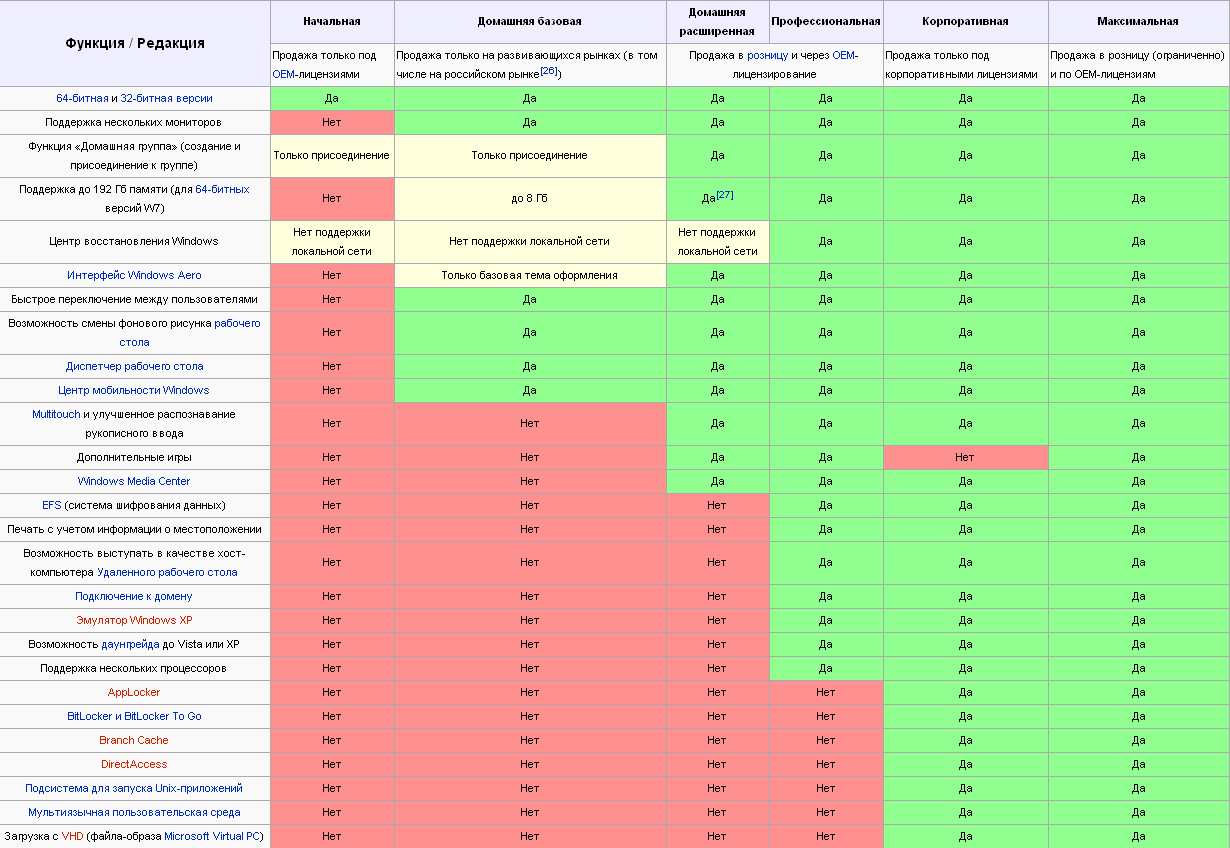Viewport: 1230px width, 848px height.
Task: Click red Нет cell in Дополнительные игры row under Корпоративная
Action: coord(965,457)
